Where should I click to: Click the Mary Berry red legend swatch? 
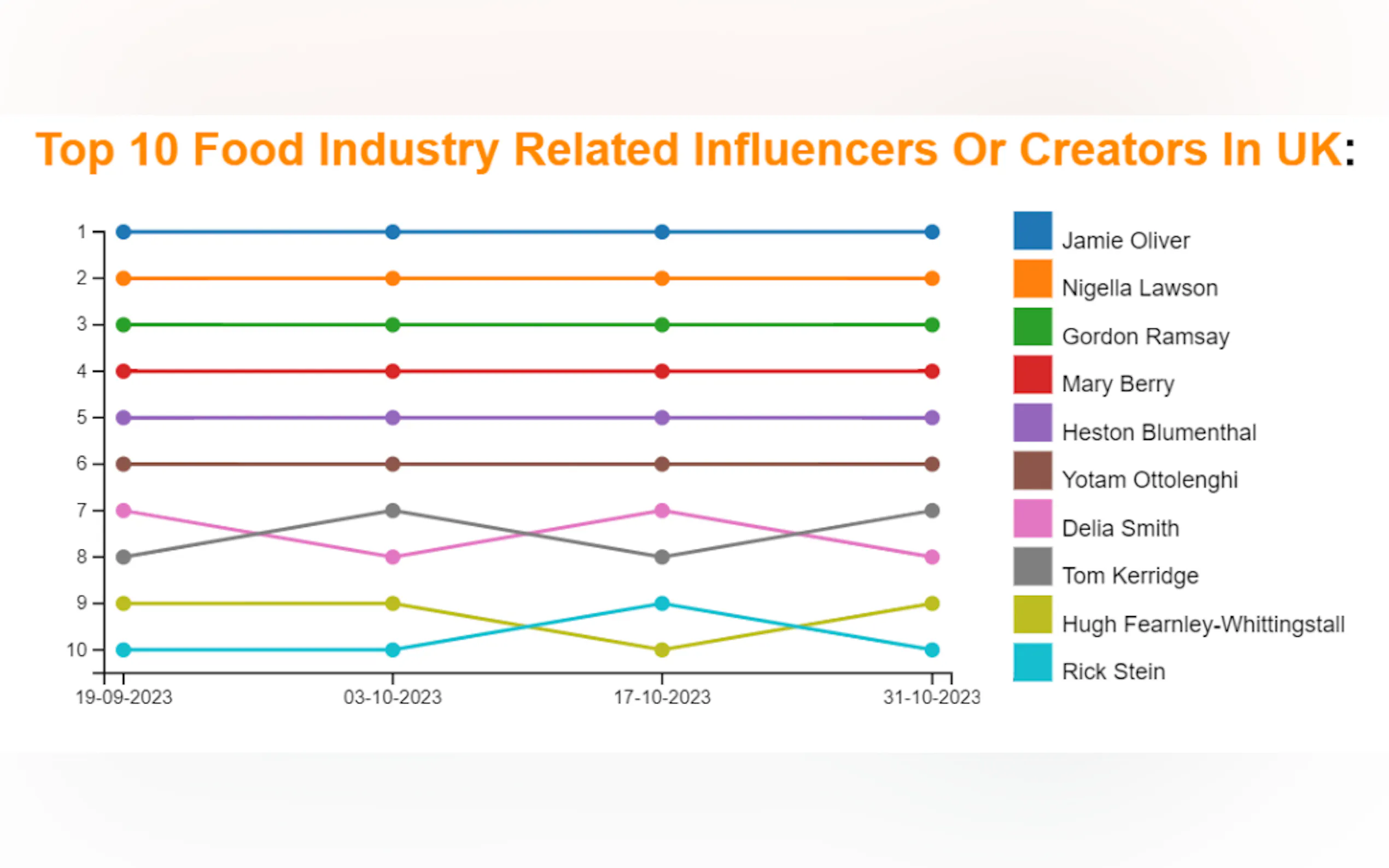coord(1032,375)
